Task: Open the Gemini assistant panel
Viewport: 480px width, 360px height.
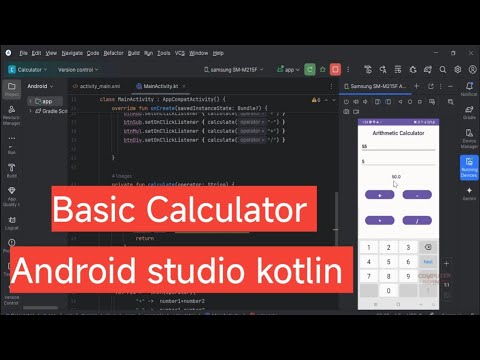Action: (x=469, y=193)
